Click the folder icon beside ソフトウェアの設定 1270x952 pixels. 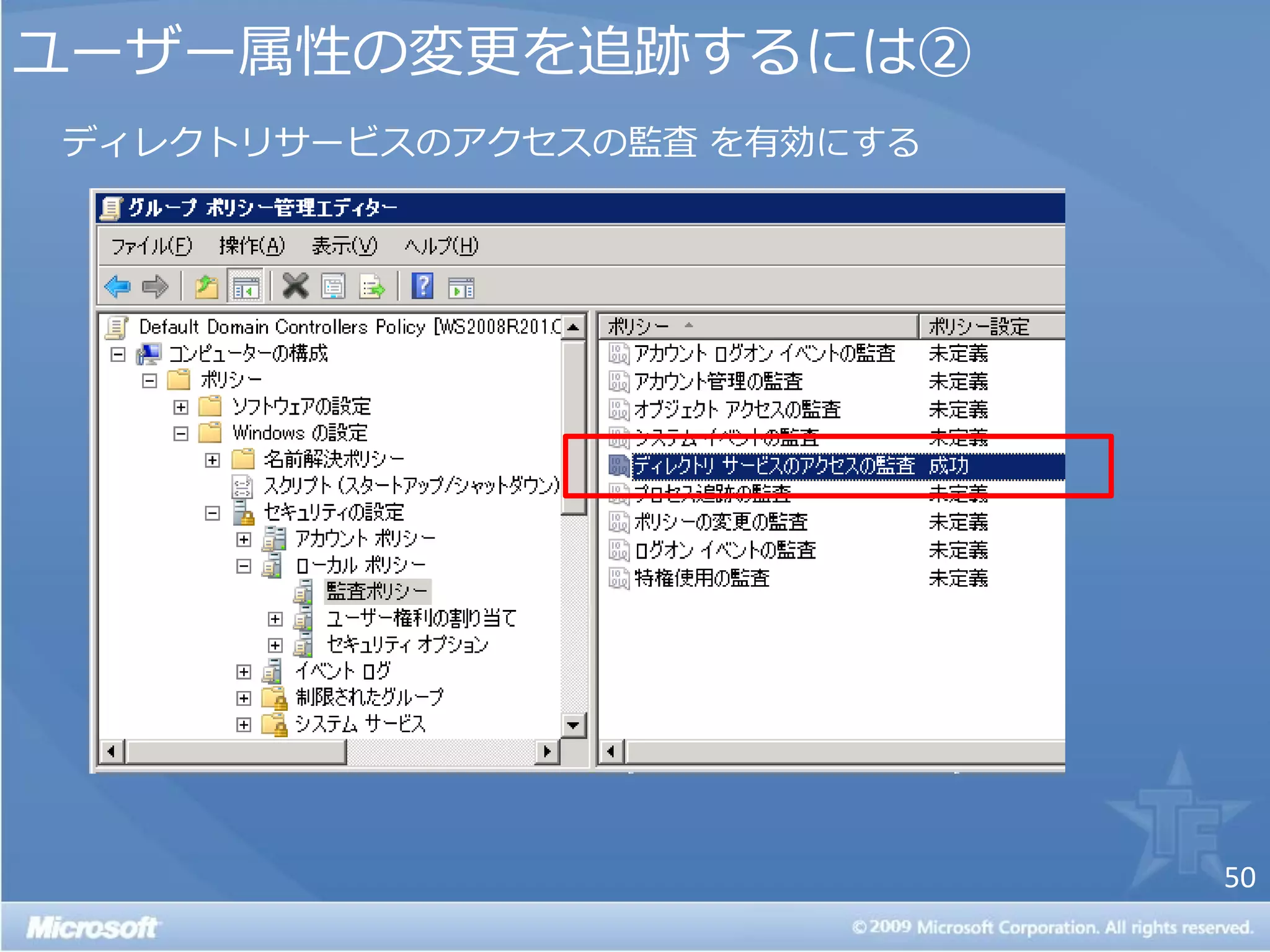[x=210, y=406]
